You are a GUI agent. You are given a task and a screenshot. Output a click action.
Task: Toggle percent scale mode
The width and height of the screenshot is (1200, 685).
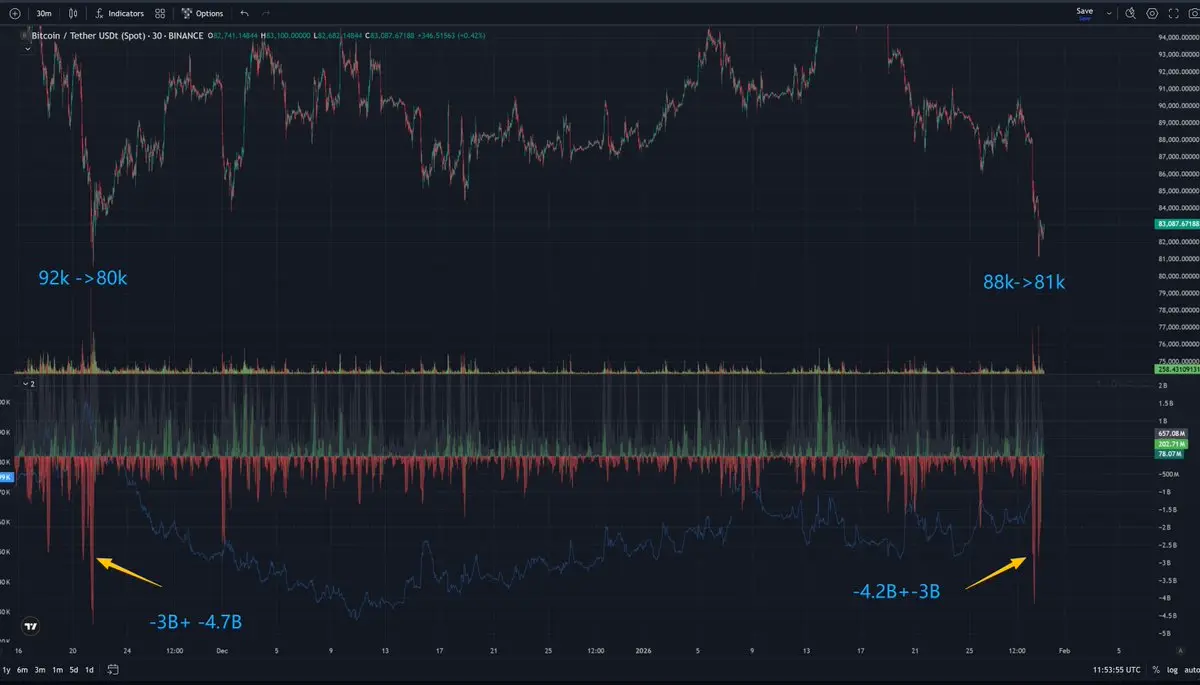tap(1155, 669)
